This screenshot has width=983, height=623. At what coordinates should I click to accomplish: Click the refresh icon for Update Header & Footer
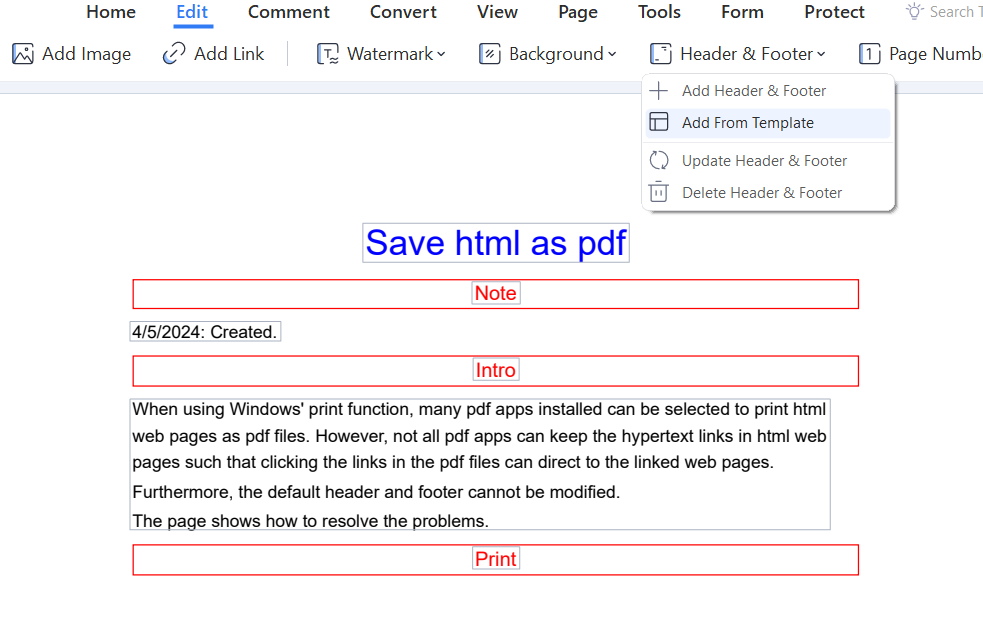tap(659, 160)
